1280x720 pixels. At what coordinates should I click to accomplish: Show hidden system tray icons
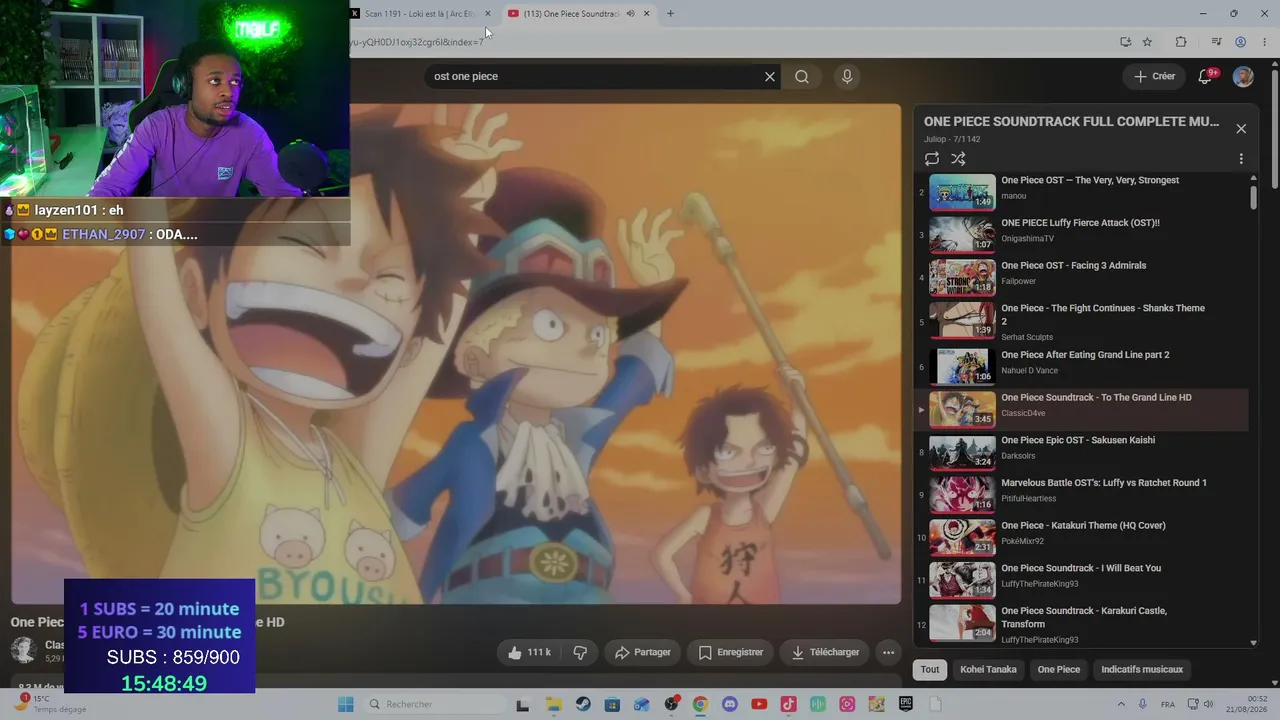click(1121, 704)
